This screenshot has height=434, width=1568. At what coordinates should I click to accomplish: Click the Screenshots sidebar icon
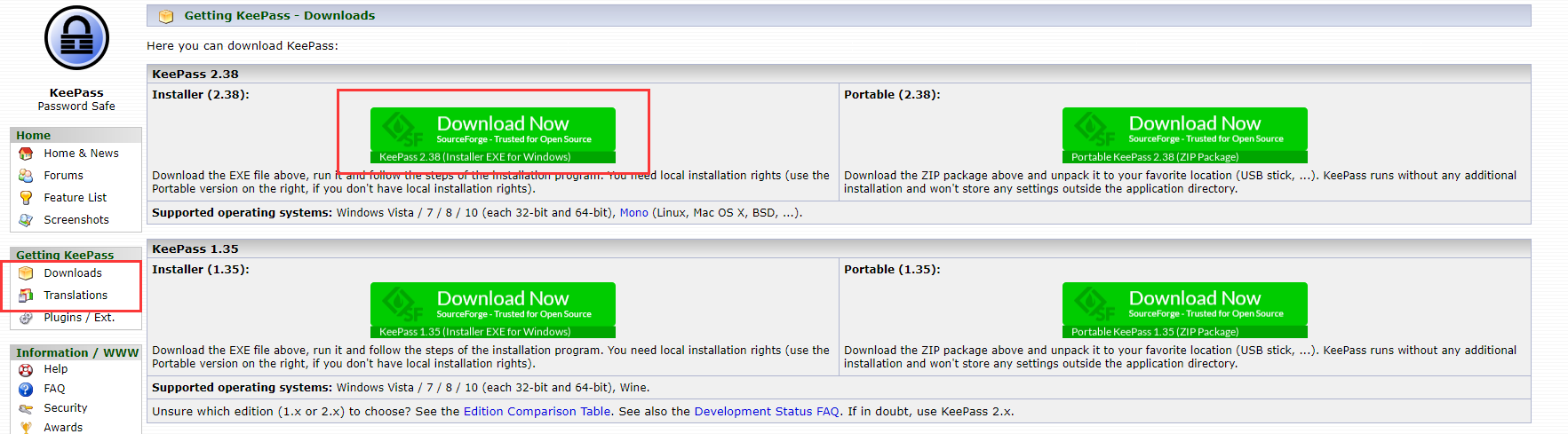[x=26, y=220]
